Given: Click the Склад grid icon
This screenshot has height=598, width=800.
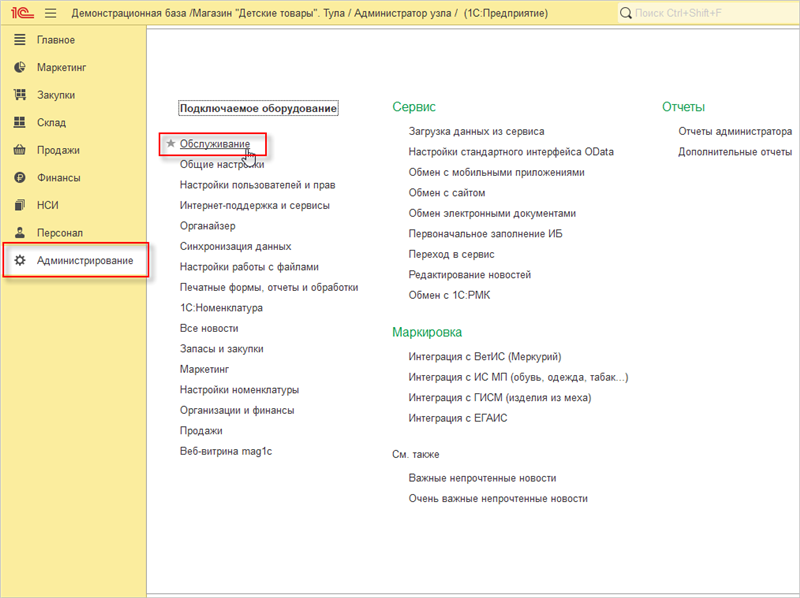Looking at the screenshot, I should tap(19, 123).
